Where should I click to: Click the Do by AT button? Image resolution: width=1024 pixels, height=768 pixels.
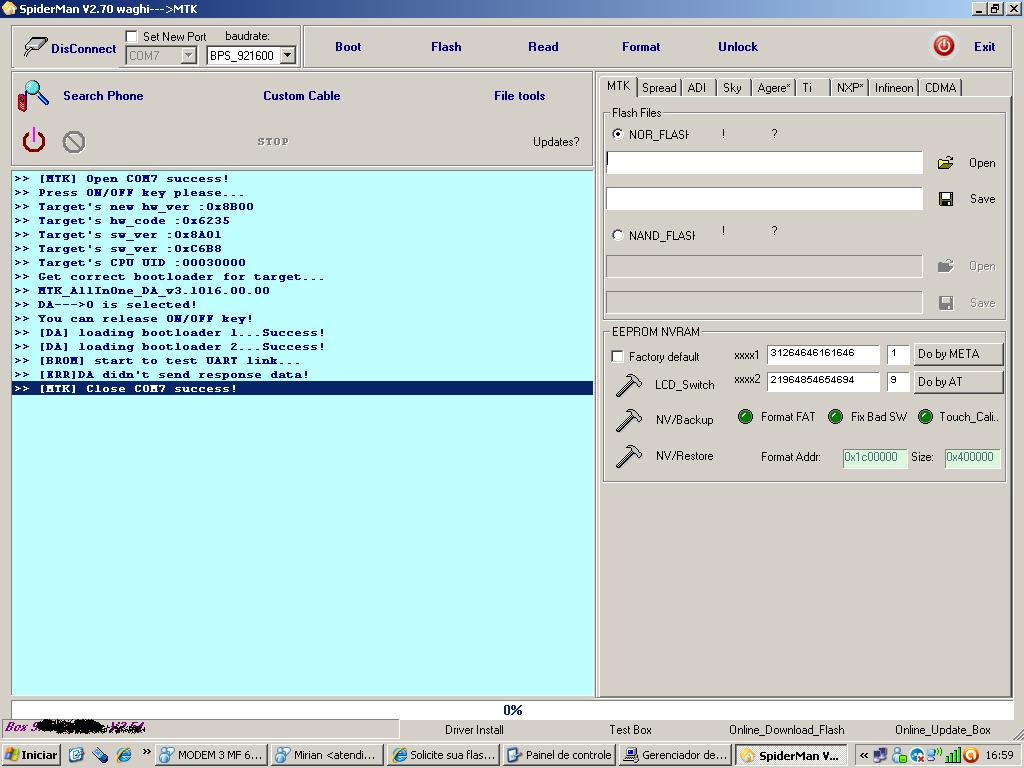(957, 382)
